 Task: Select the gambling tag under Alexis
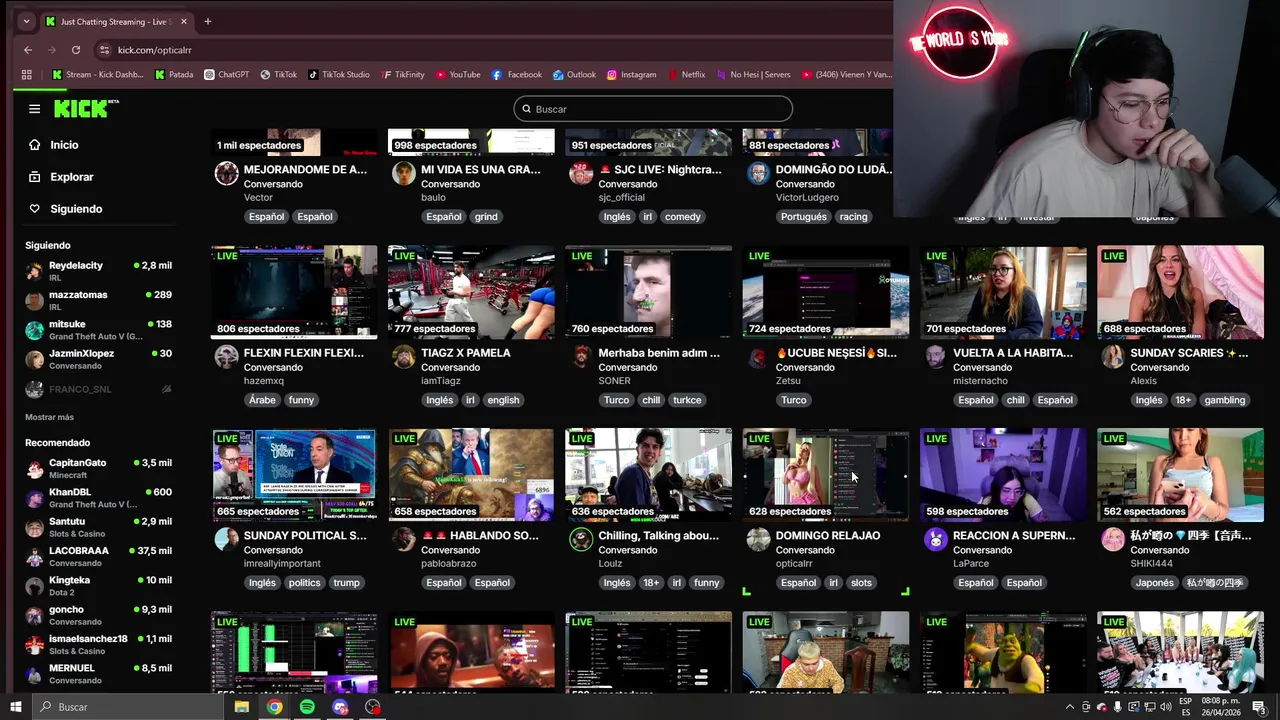point(1224,400)
